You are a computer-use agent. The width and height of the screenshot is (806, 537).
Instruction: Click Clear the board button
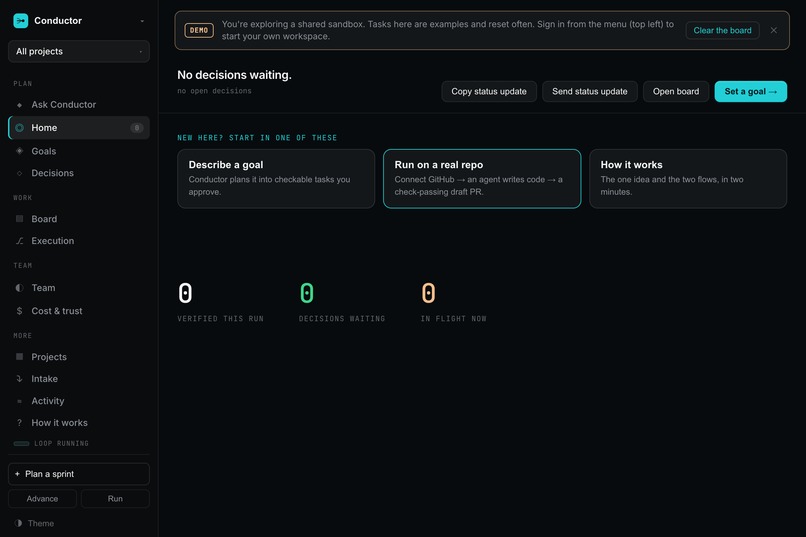722,30
